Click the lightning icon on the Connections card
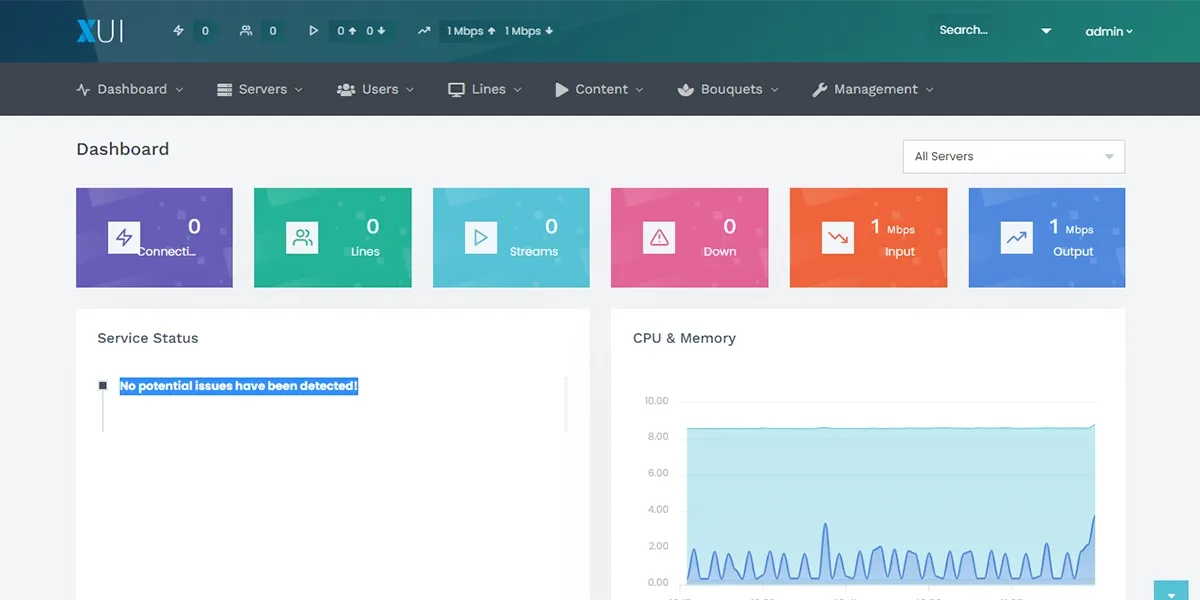 click(124, 237)
